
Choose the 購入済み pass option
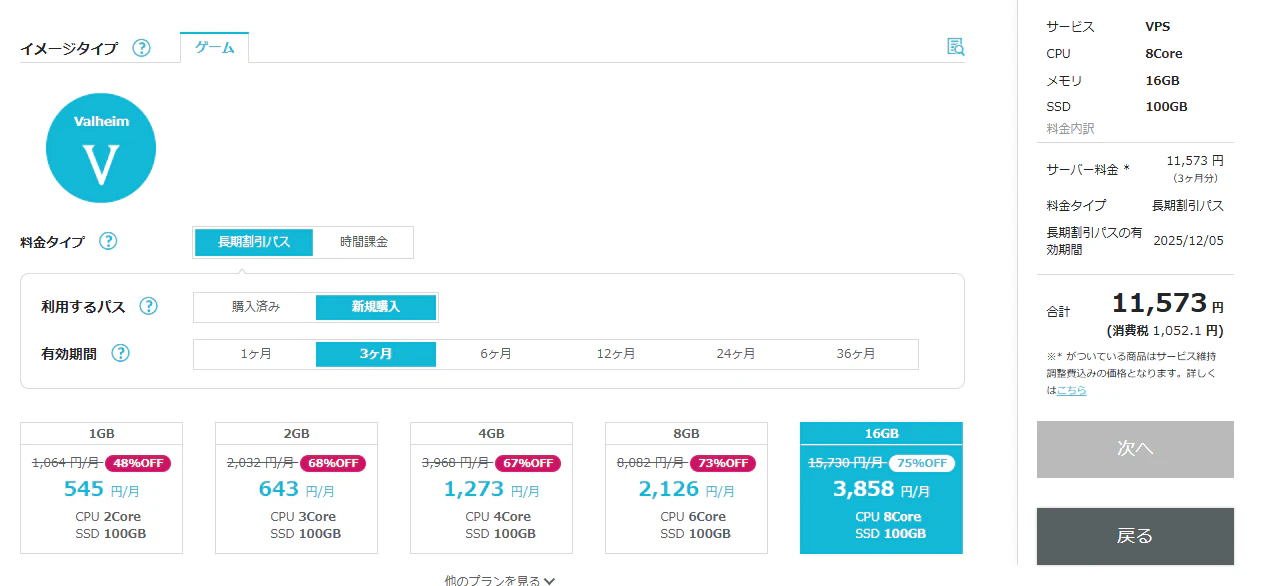[256, 307]
